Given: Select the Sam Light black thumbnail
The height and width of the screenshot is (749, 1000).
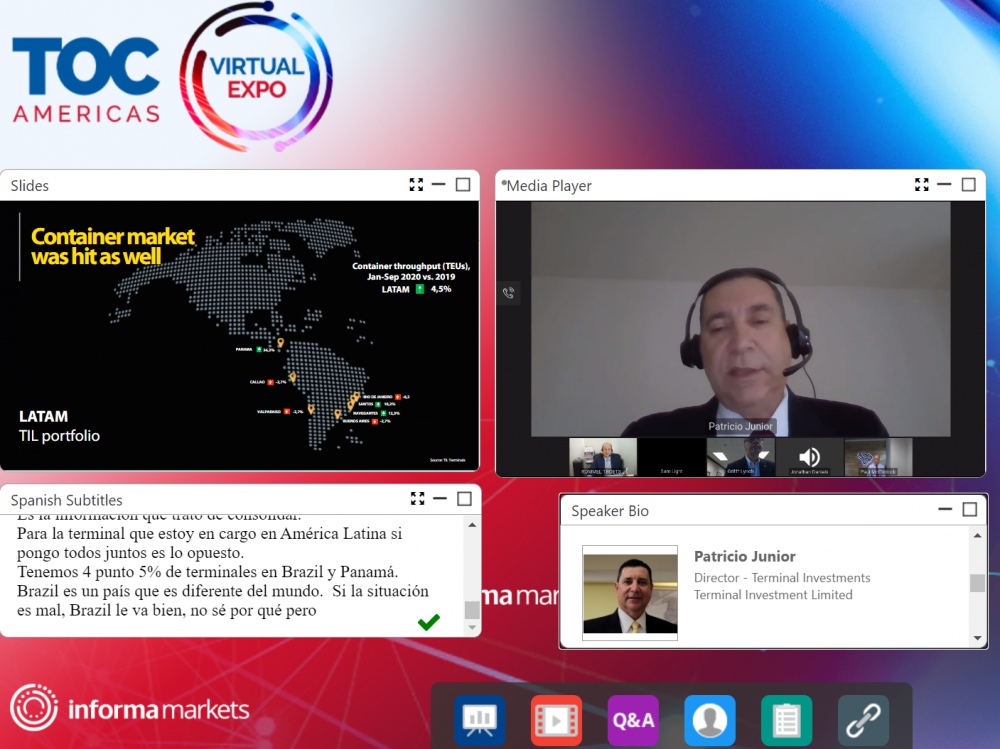Looking at the screenshot, I should [x=671, y=457].
